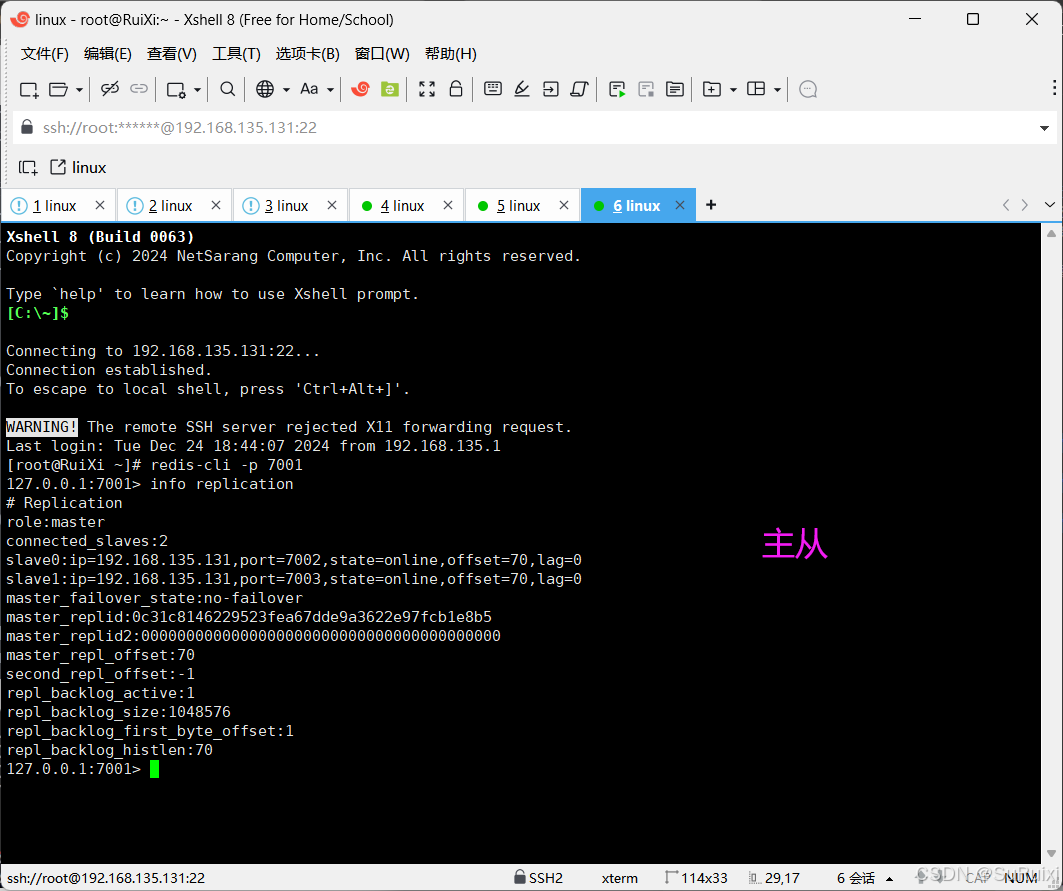Click the new tab group plus icon
The height and width of the screenshot is (891, 1063).
(x=712, y=89)
